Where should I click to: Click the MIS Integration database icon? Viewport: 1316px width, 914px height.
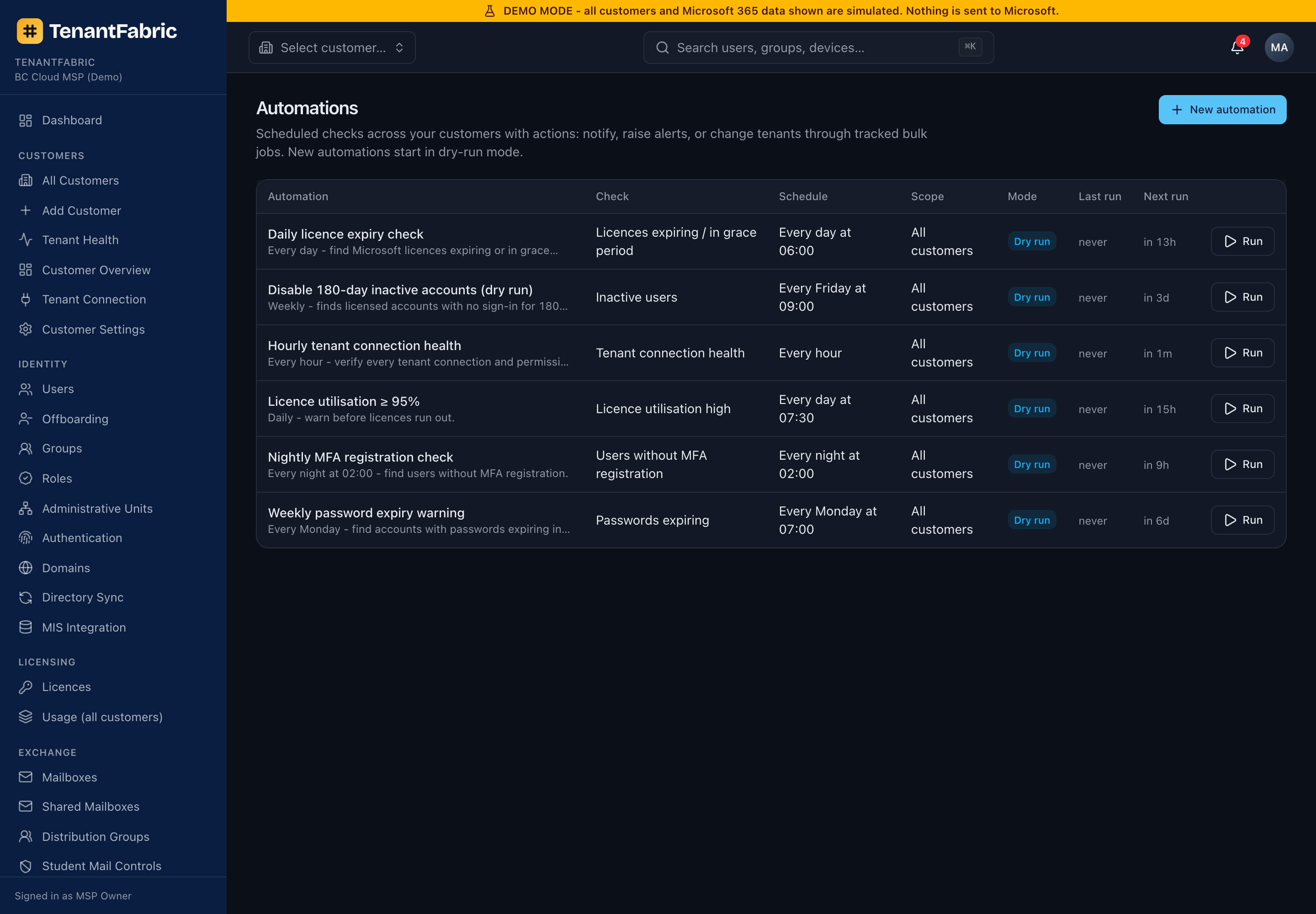[25, 627]
